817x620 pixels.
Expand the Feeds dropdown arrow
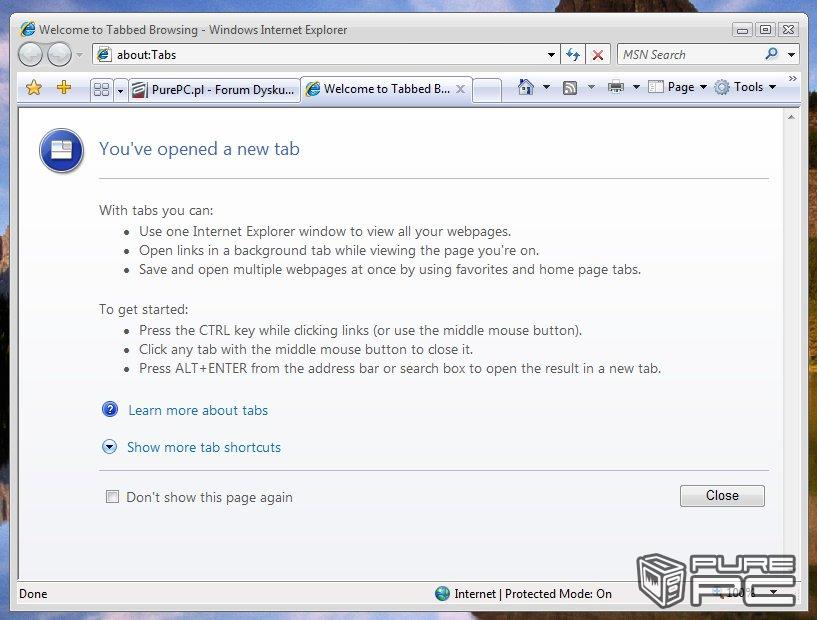click(x=591, y=87)
